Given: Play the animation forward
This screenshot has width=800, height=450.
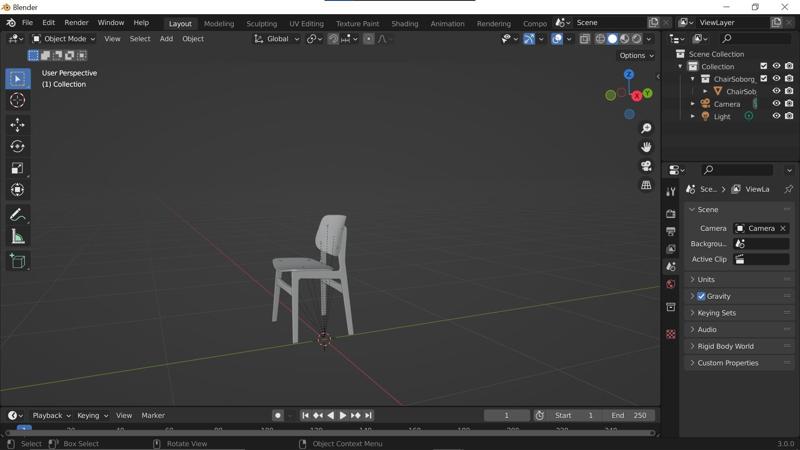Looking at the screenshot, I should [x=343, y=415].
